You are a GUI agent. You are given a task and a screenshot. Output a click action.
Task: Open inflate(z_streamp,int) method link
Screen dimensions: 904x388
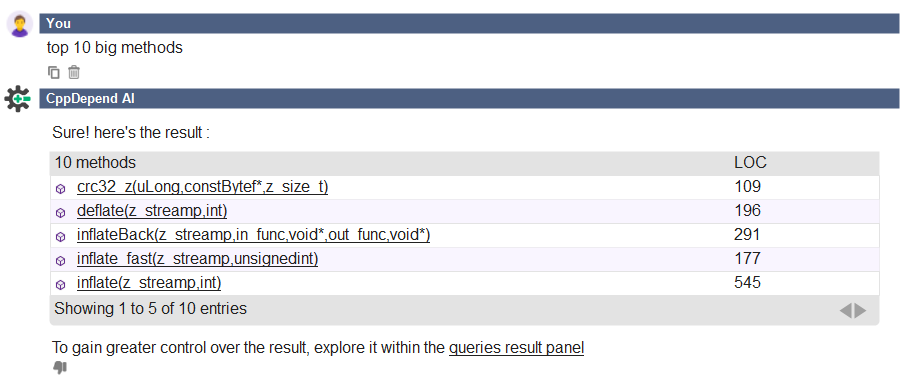pos(149,282)
